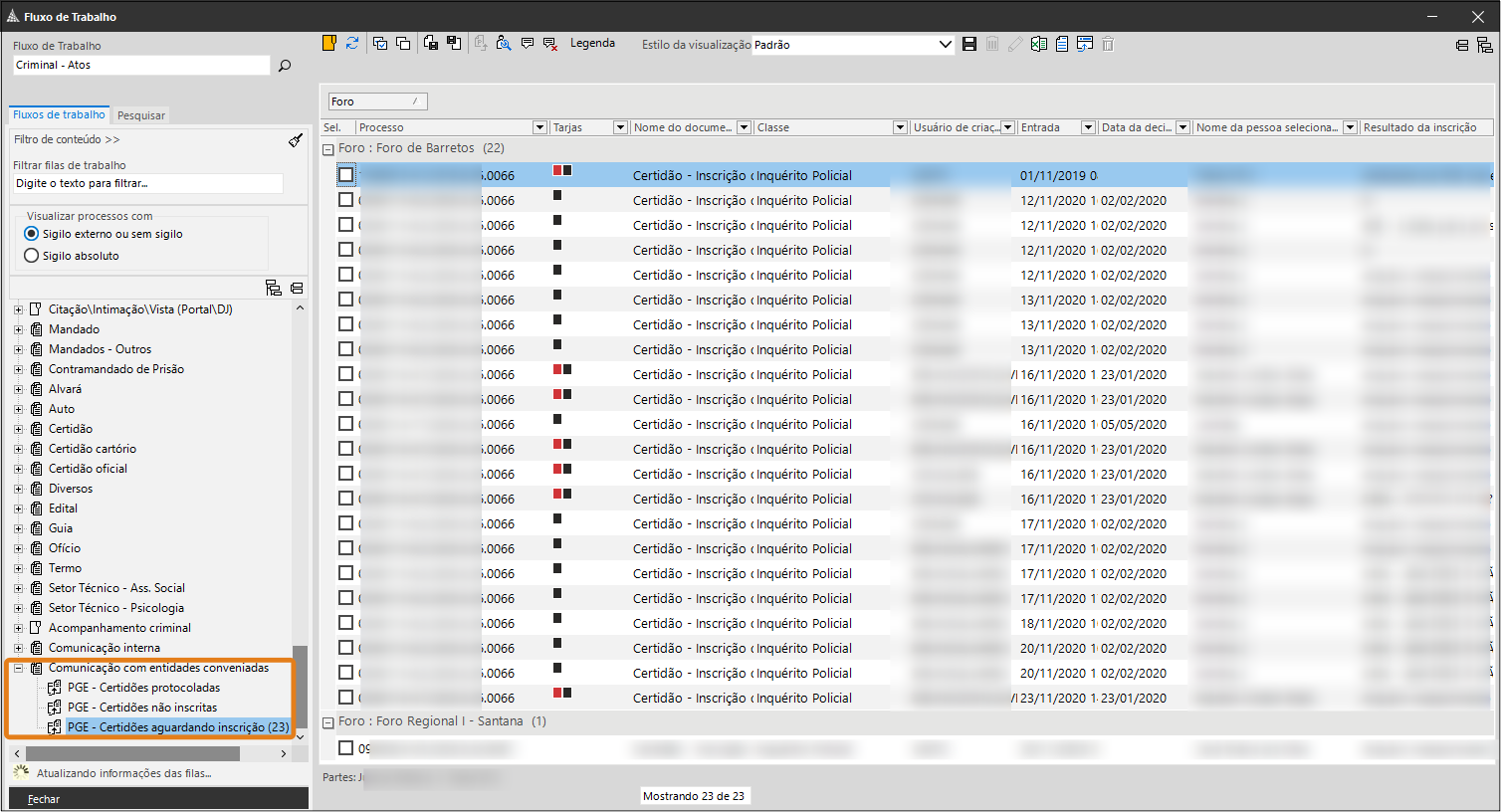Switch to the Fluxos de trabalho tab
Screen dimensions: 1501x812
[59, 114]
